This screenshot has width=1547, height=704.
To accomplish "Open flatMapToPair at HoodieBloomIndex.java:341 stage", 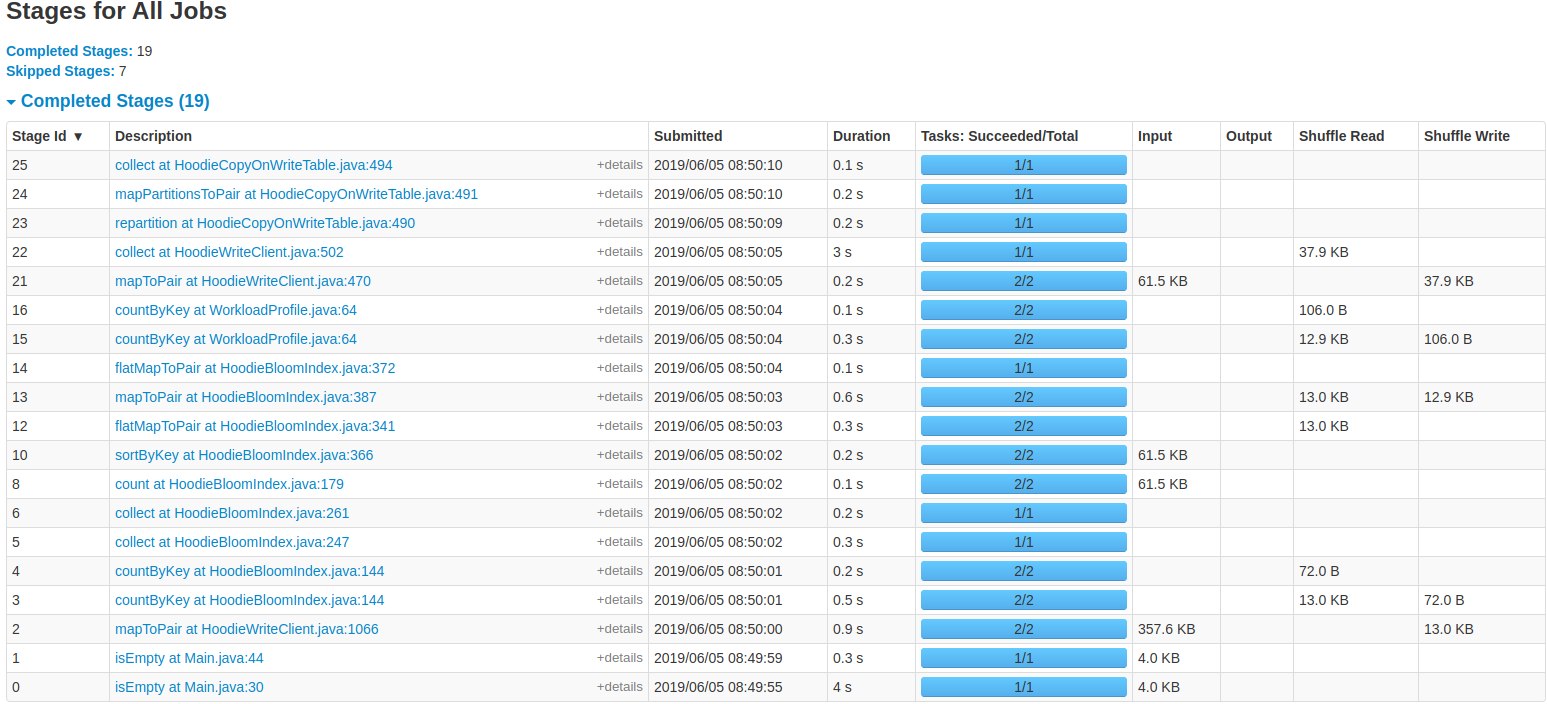I will (255, 426).
